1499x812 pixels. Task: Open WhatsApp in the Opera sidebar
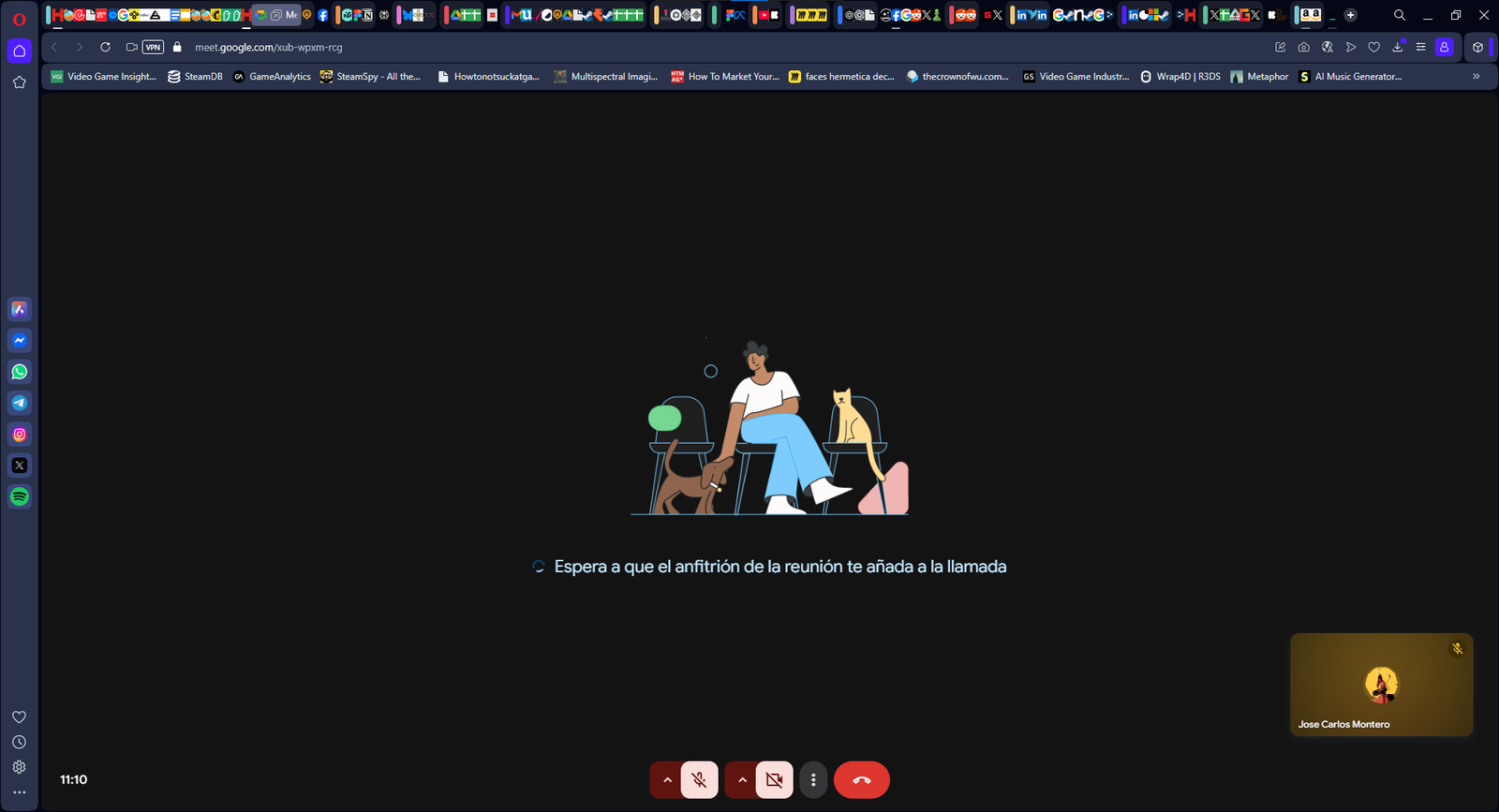(x=20, y=372)
